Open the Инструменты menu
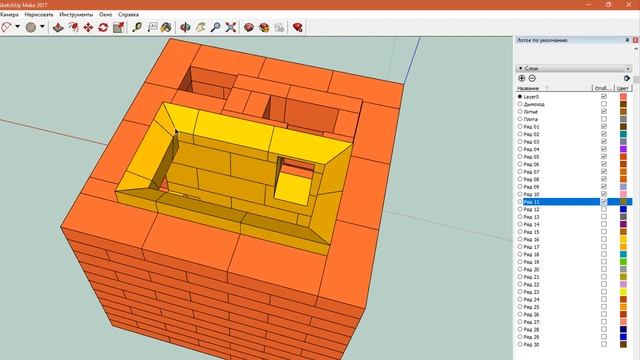Image resolution: width=640 pixels, height=360 pixels. (76, 14)
